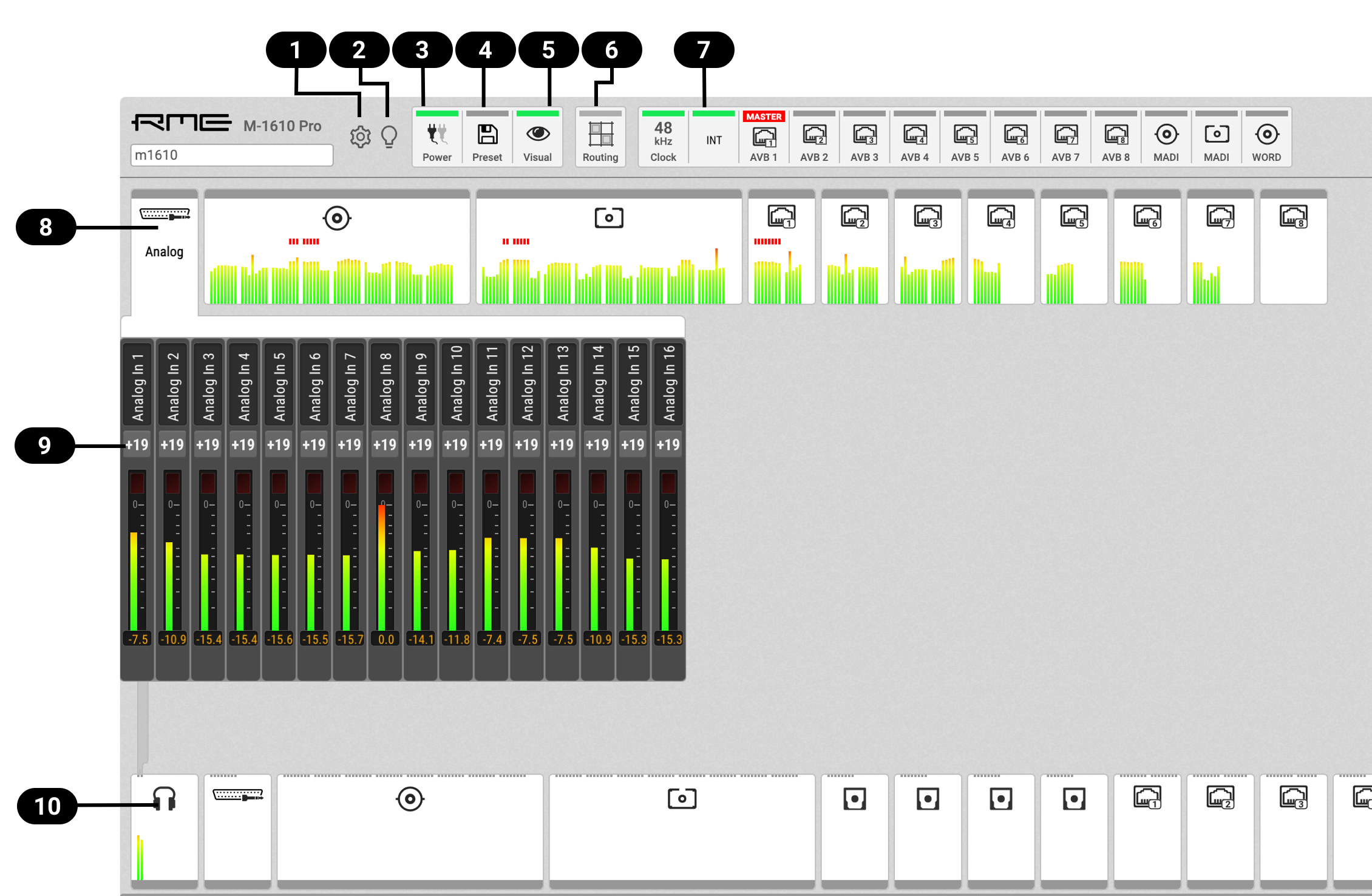Expand AVB input stream 5 panel
This screenshot has width=1372, height=896.
point(1074,246)
